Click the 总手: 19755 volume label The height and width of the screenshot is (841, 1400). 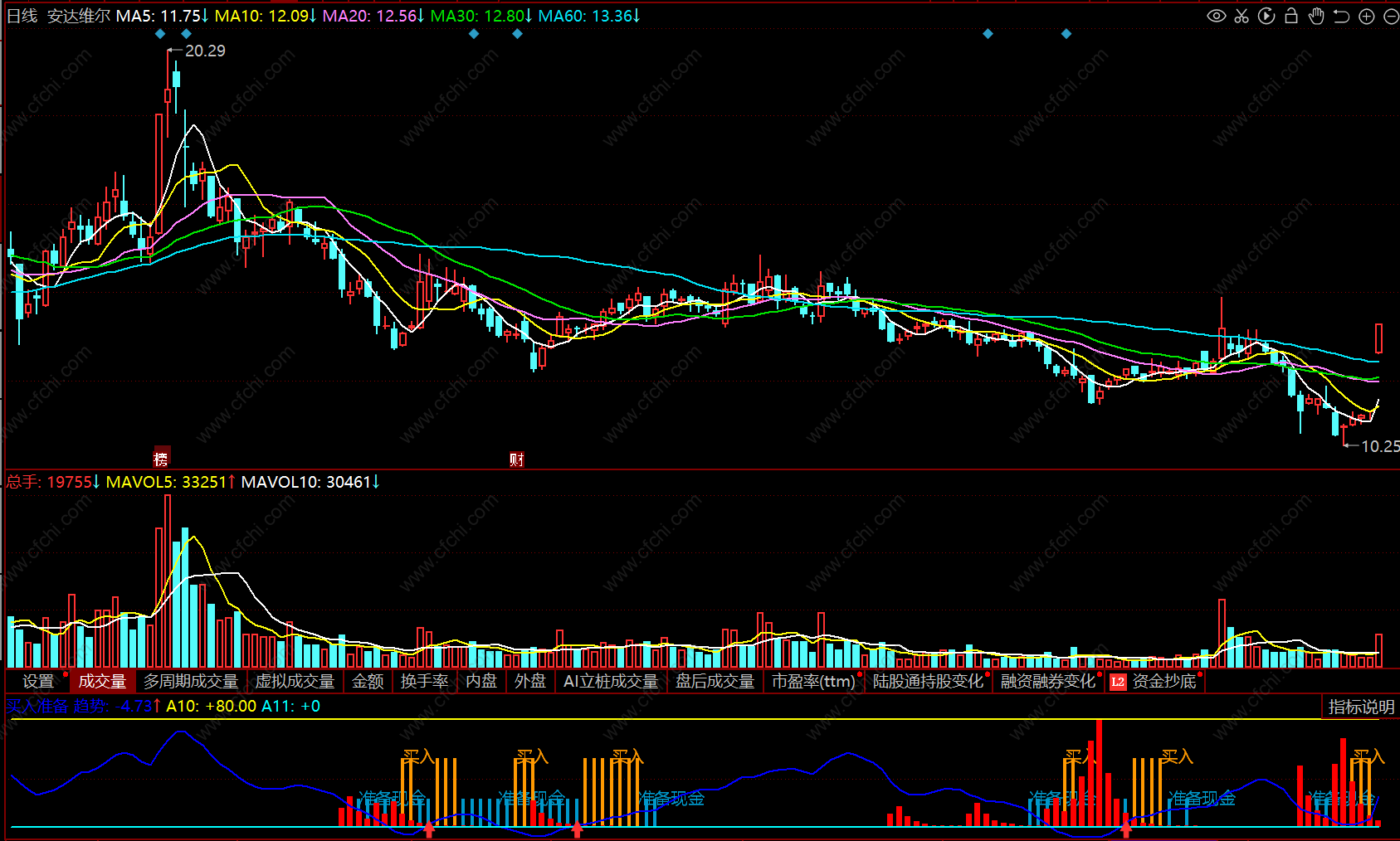pyautogui.click(x=53, y=482)
